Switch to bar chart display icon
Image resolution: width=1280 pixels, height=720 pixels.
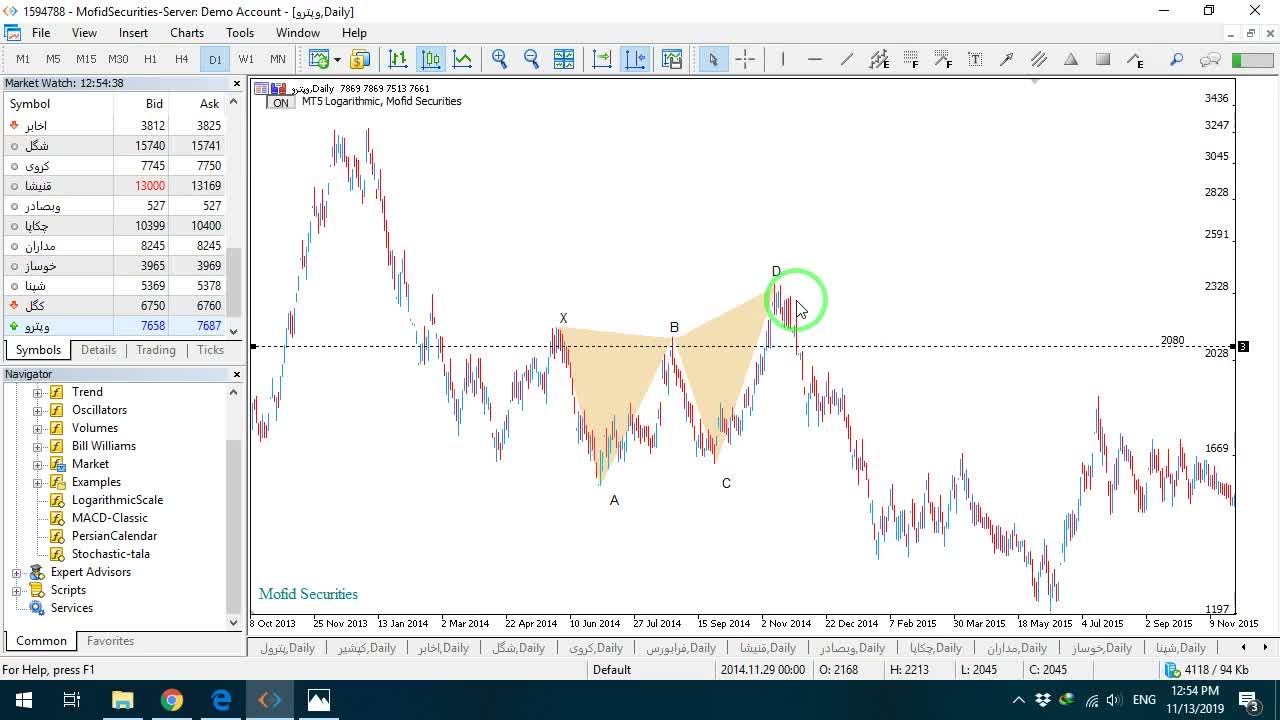point(398,59)
